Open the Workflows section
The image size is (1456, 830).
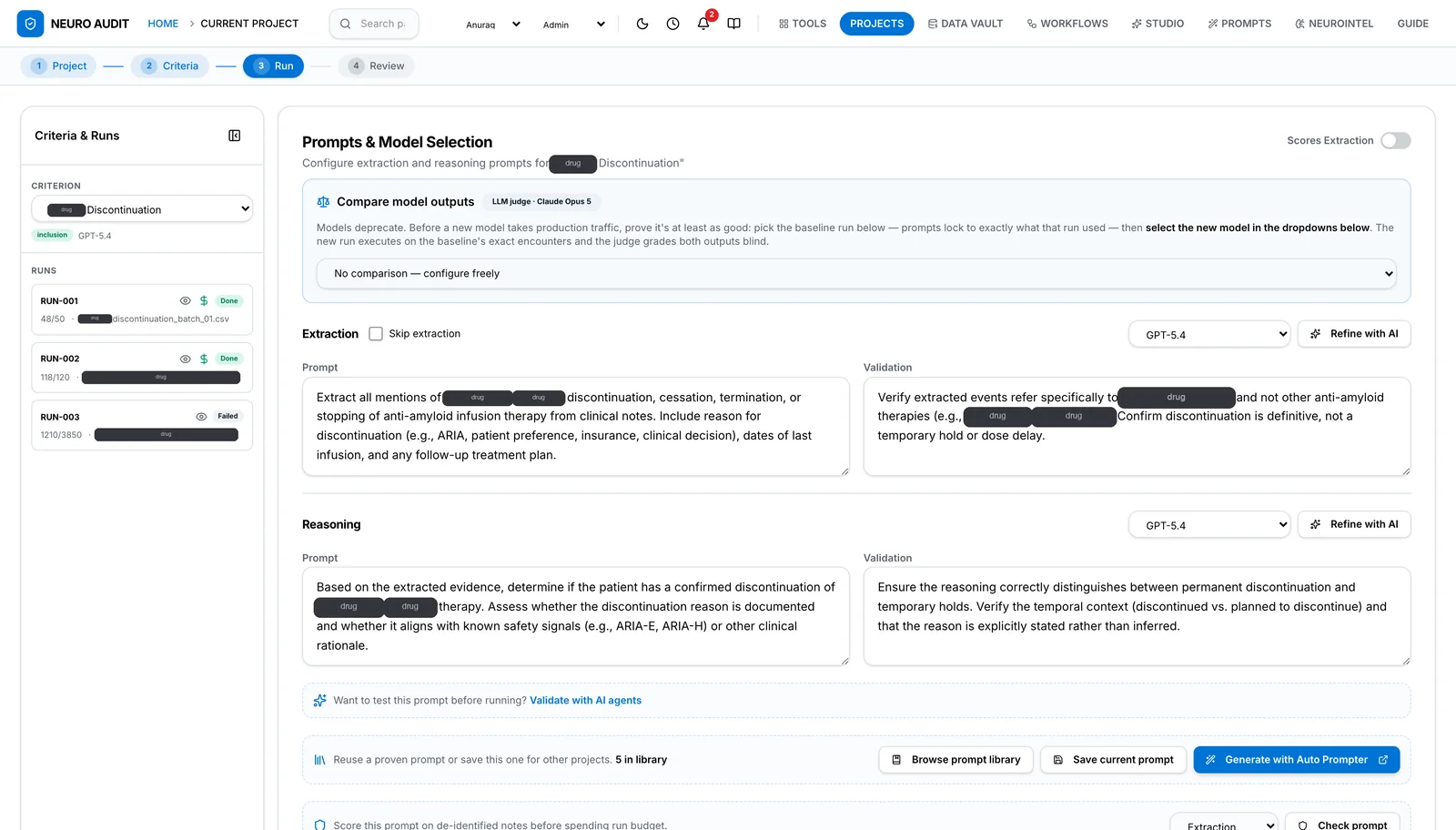click(1067, 24)
